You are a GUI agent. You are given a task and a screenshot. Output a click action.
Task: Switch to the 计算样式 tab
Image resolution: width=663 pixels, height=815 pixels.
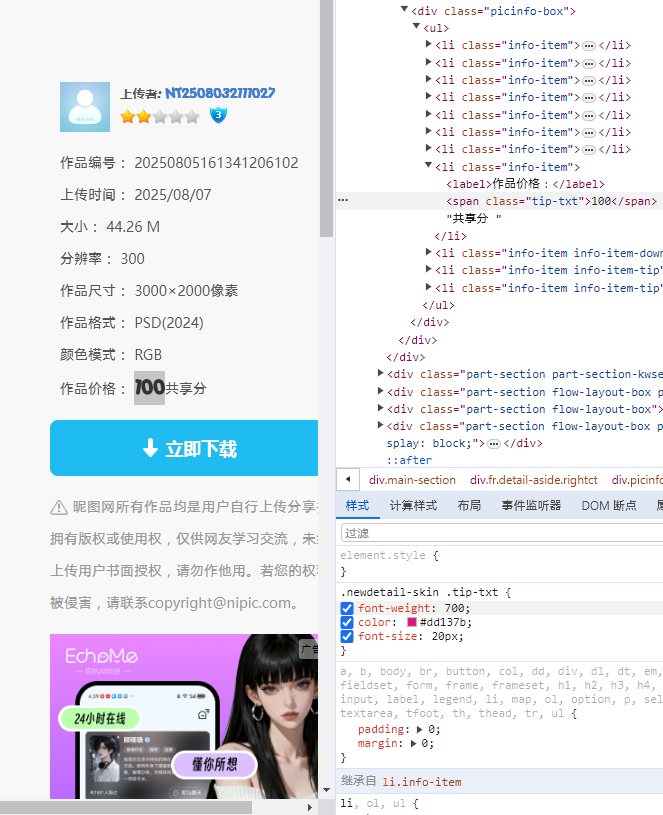pos(413,506)
